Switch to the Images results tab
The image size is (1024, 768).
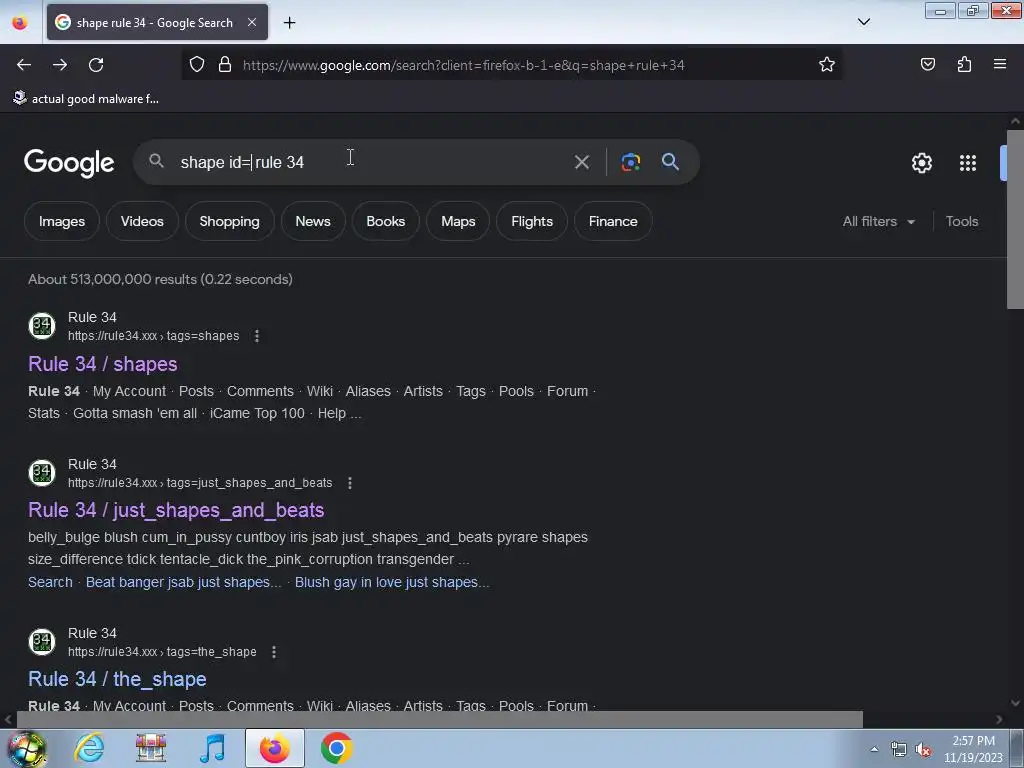(x=62, y=221)
